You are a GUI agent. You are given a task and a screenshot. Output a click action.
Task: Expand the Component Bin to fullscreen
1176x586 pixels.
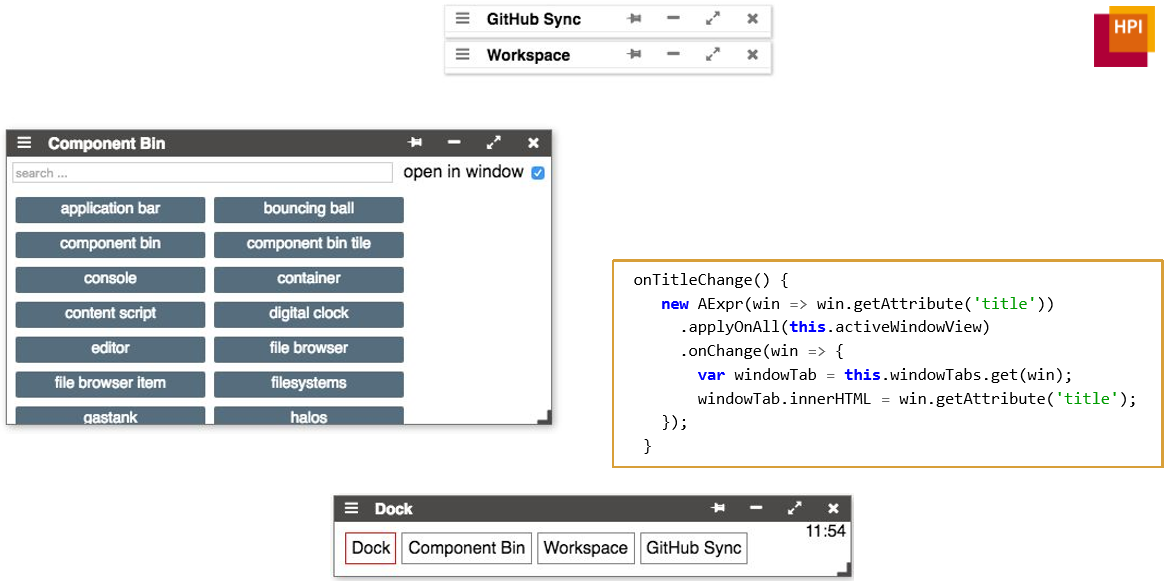[494, 143]
